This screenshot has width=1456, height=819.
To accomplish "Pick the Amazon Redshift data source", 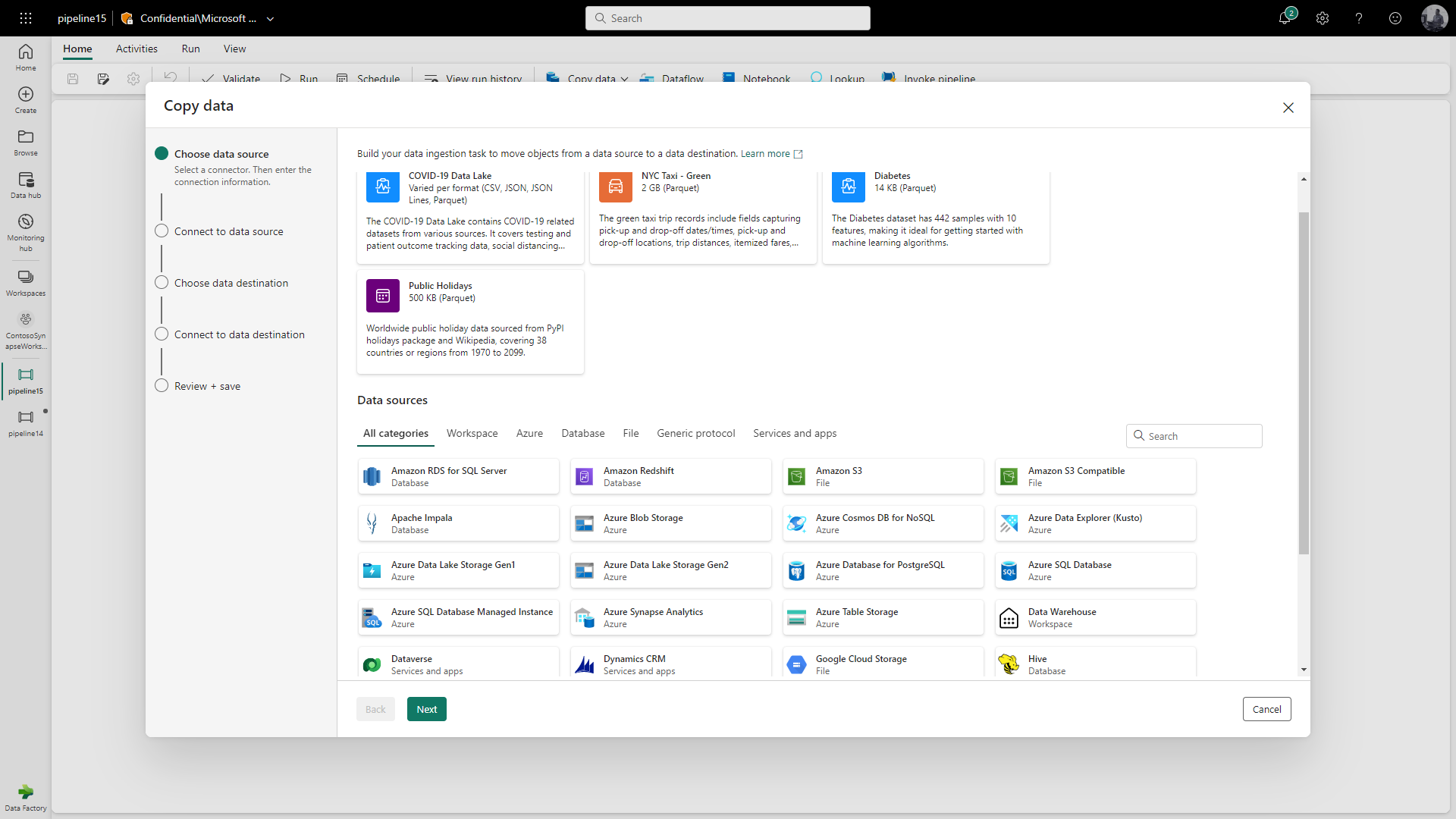I will tap(670, 476).
